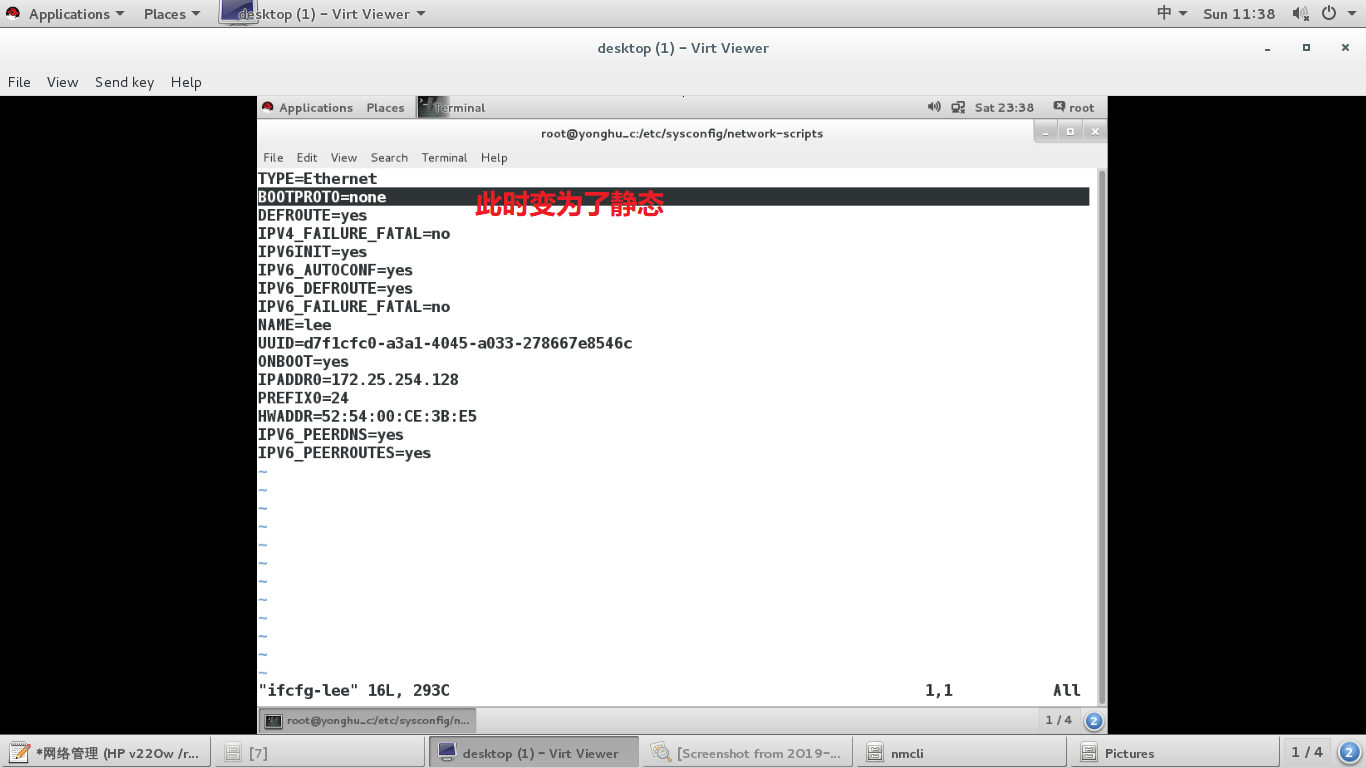This screenshot has width=1366, height=768.
Task: Click the DEFROUTE=yes line
Action: (312, 215)
